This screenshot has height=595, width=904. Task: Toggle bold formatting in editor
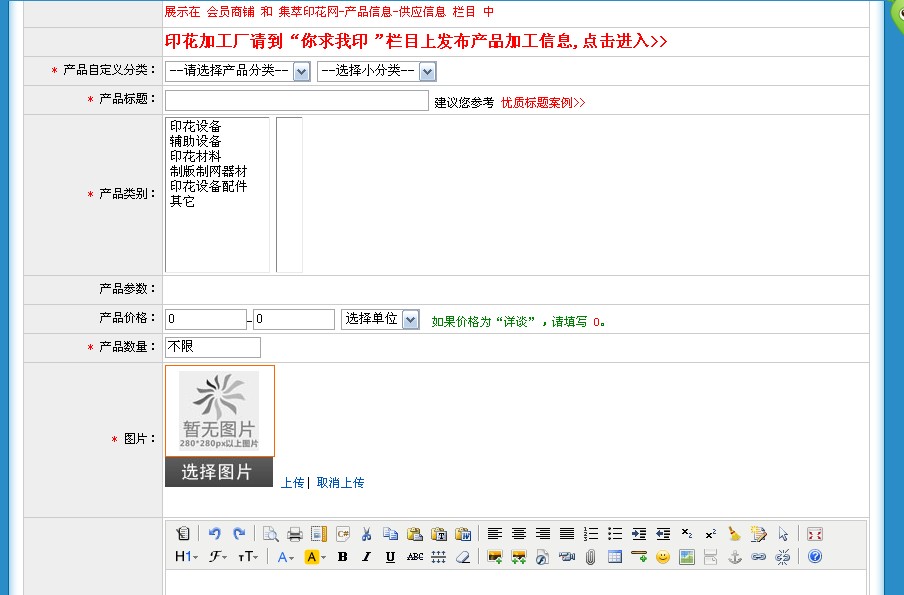pyautogui.click(x=342, y=557)
